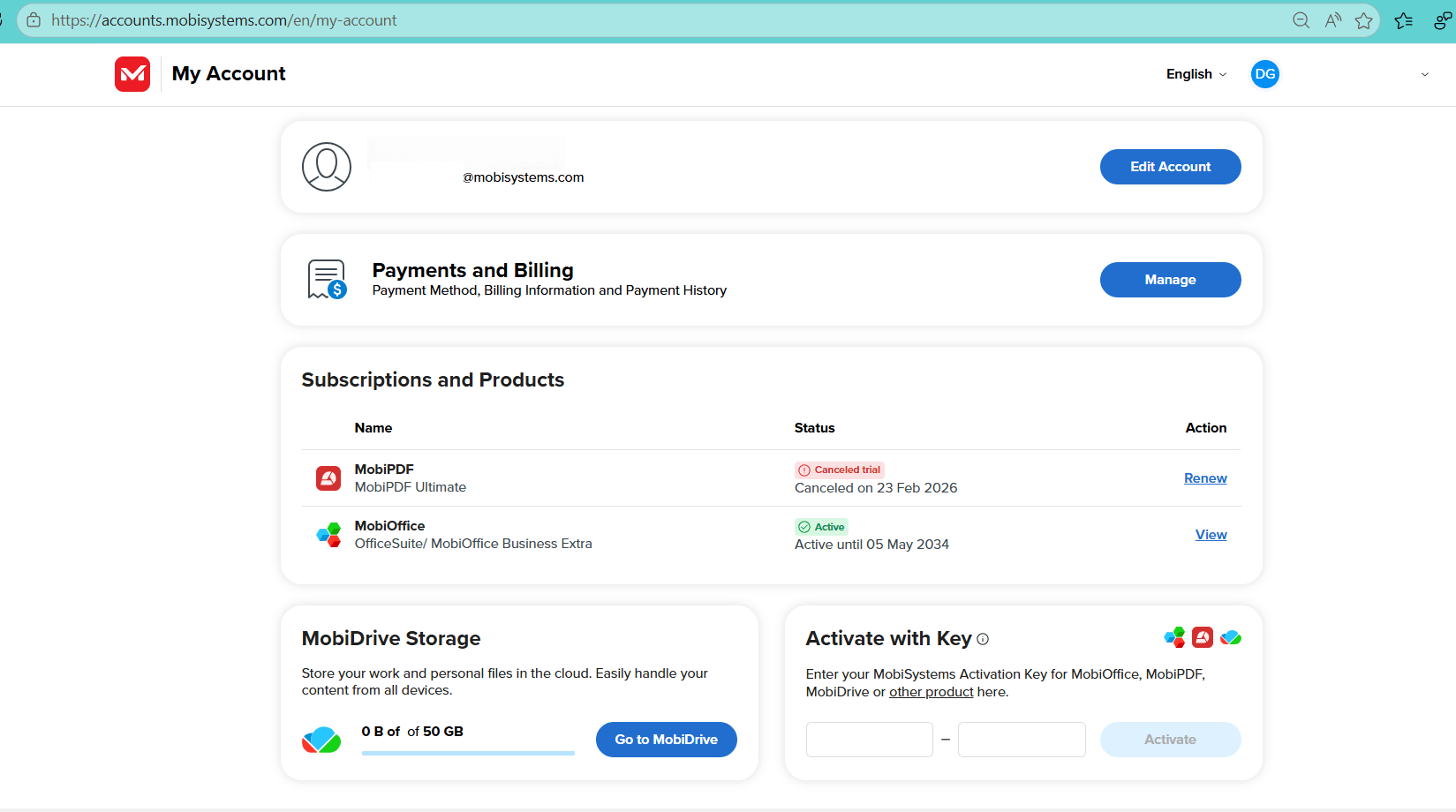Click the browser address bar URL
Viewport: 1456px width, 812px height.
[x=224, y=20]
